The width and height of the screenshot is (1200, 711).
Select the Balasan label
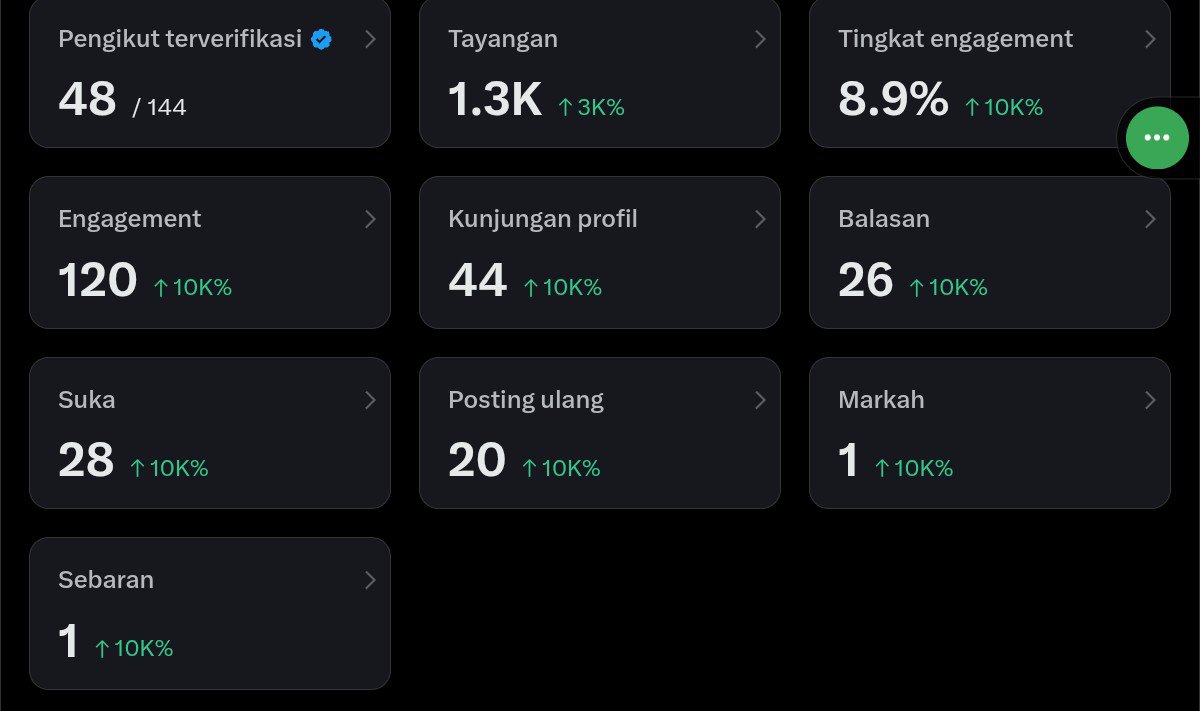pyautogui.click(x=884, y=219)
